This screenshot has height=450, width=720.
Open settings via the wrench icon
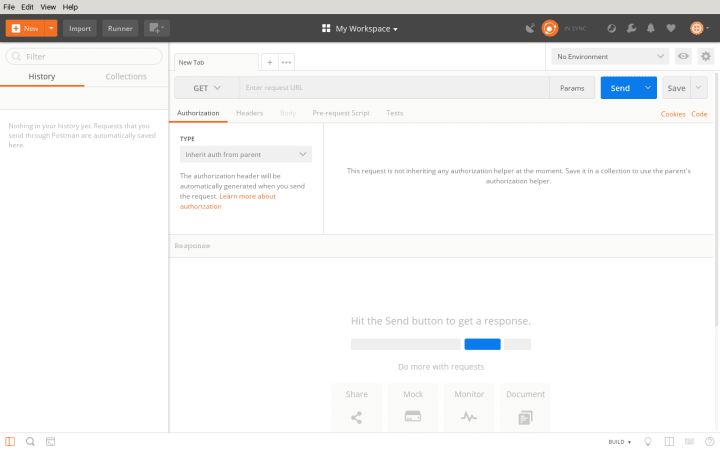[631, 28]
